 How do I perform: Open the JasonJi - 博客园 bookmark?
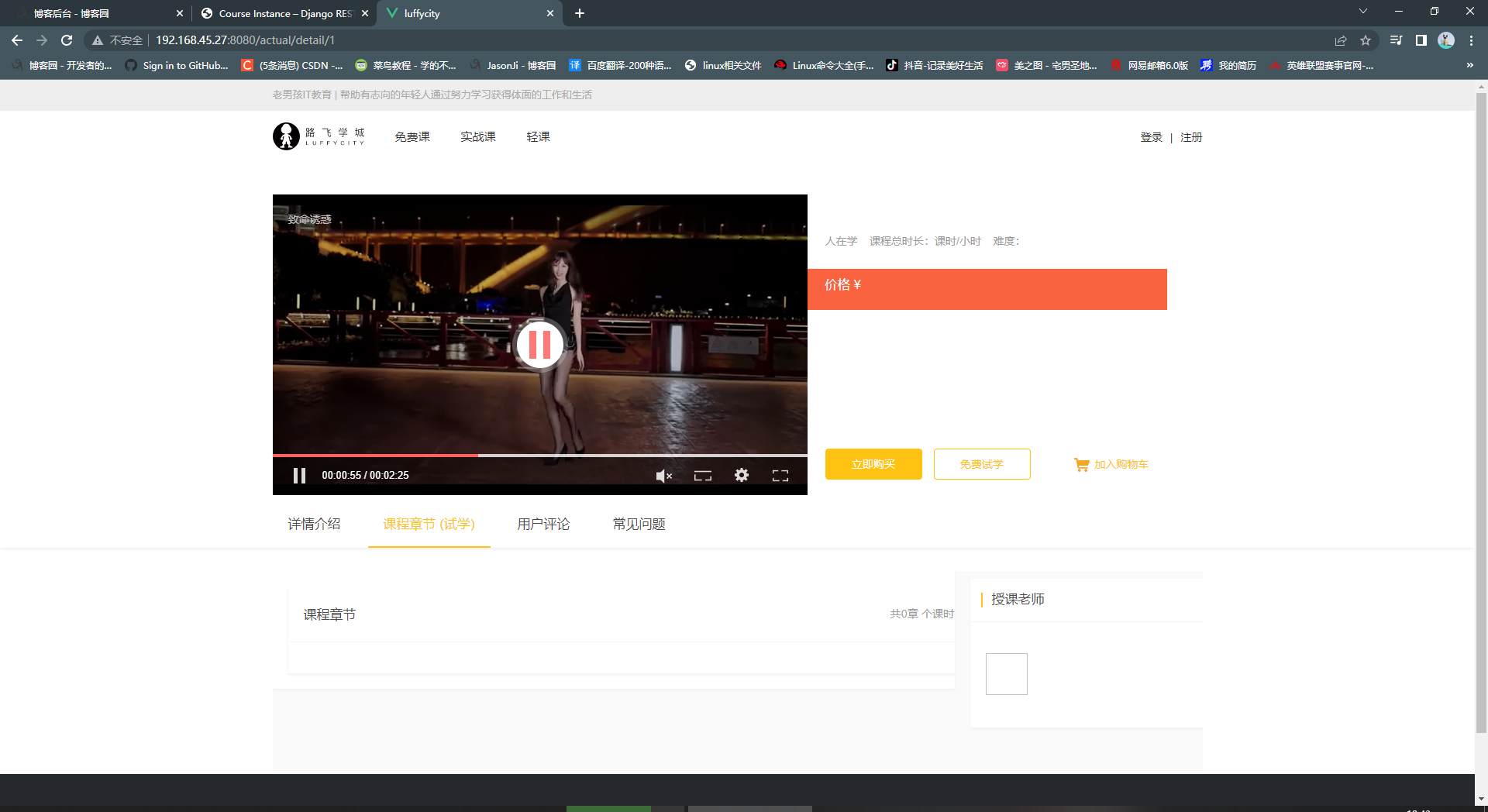(513, 65)
